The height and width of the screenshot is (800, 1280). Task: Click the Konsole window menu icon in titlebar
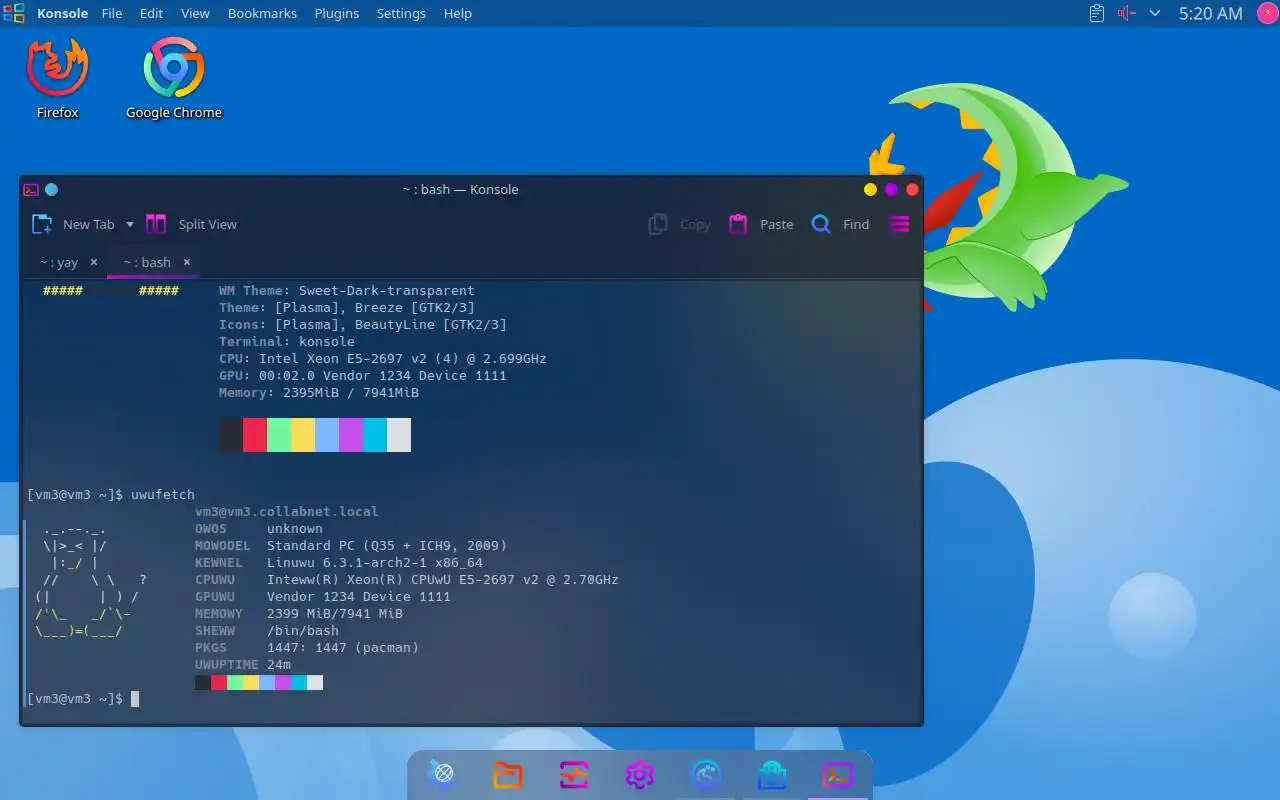tap(31, 189)
